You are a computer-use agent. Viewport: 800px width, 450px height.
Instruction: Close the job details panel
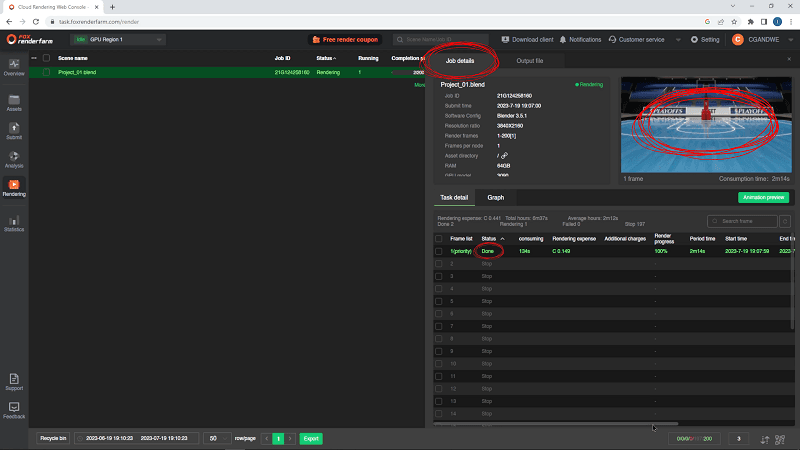789,60
